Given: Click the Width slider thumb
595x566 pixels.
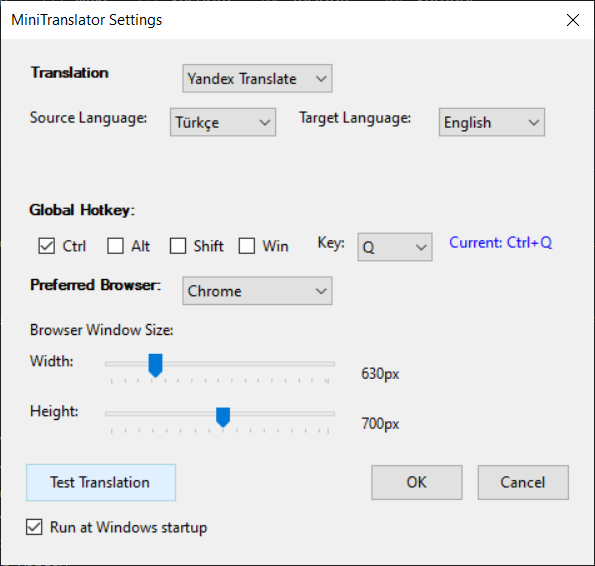Looking at the screenshot, I should click(155, 365).
